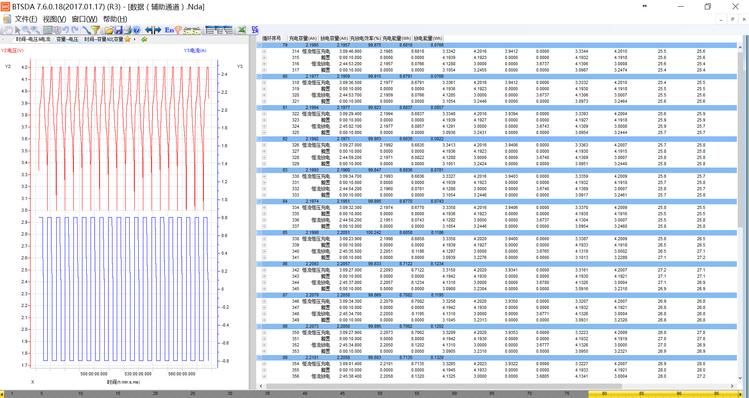Viewport: 749px width, 398px height.
Task: Collapse cycle 79 row in the data table
Action: tap(259, 45)
